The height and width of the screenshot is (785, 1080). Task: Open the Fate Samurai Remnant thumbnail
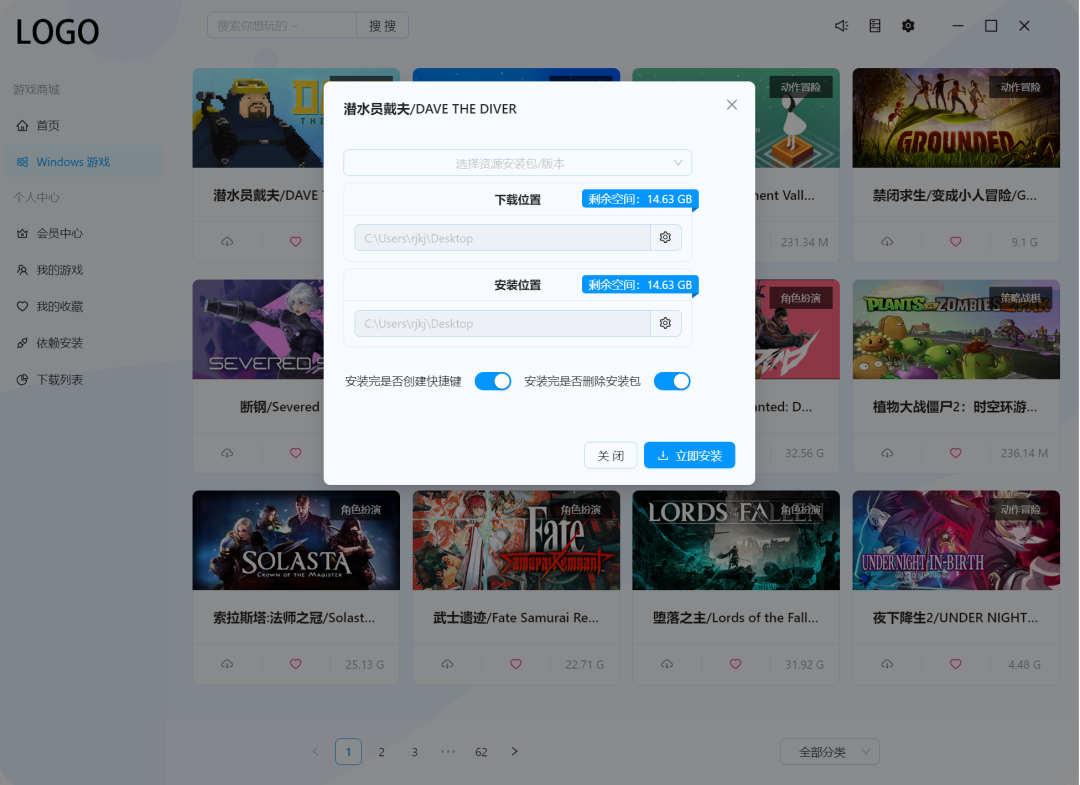(x=516, y=540)
